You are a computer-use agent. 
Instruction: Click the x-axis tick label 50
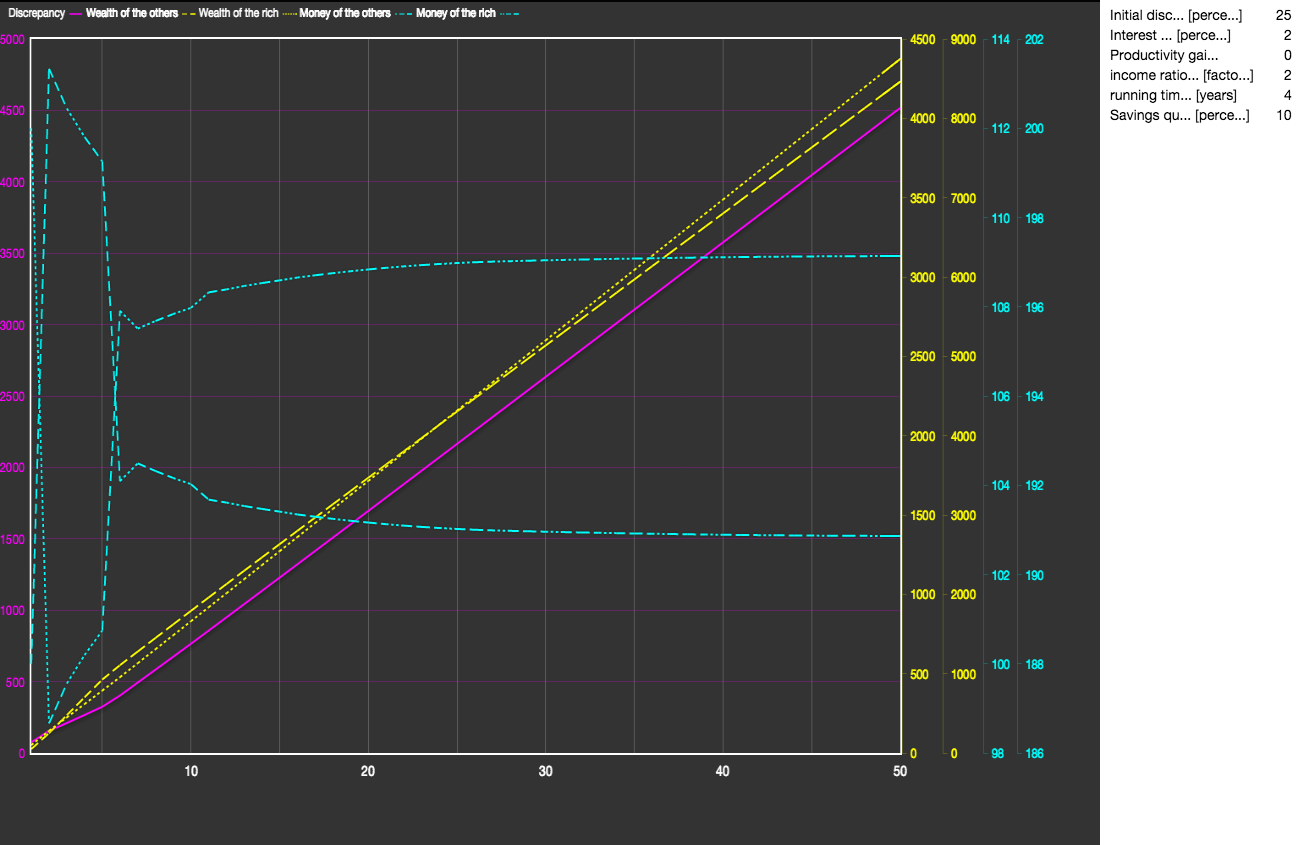coord(899,771)
